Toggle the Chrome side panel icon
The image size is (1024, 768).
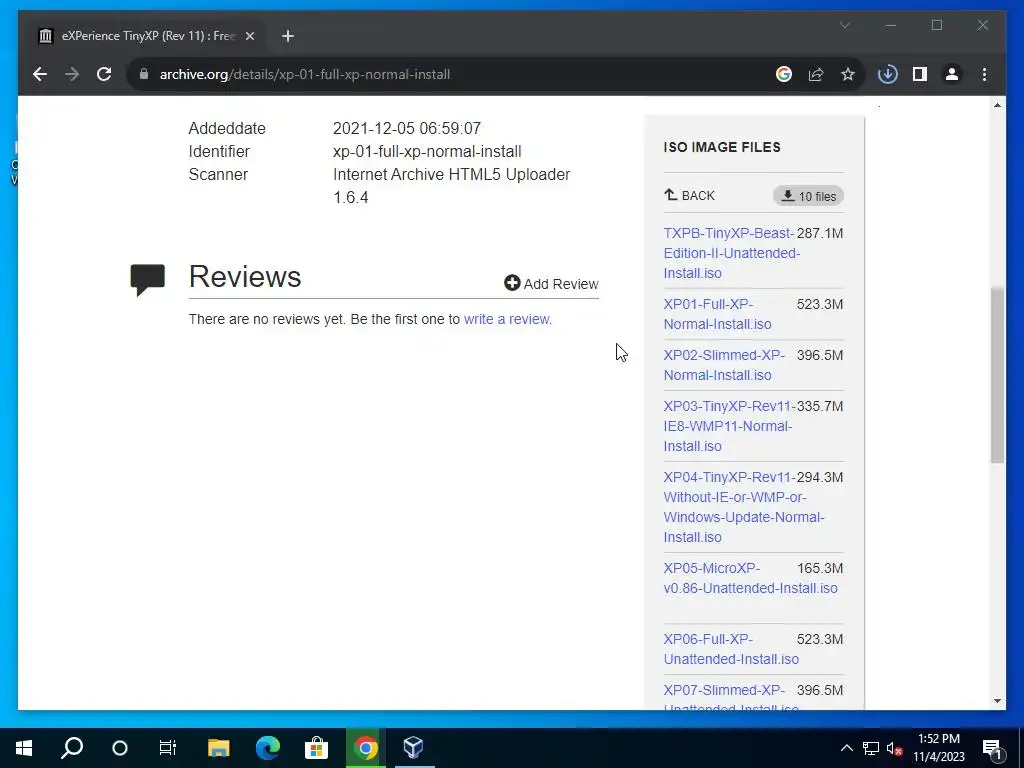click(x=920, y=74)
